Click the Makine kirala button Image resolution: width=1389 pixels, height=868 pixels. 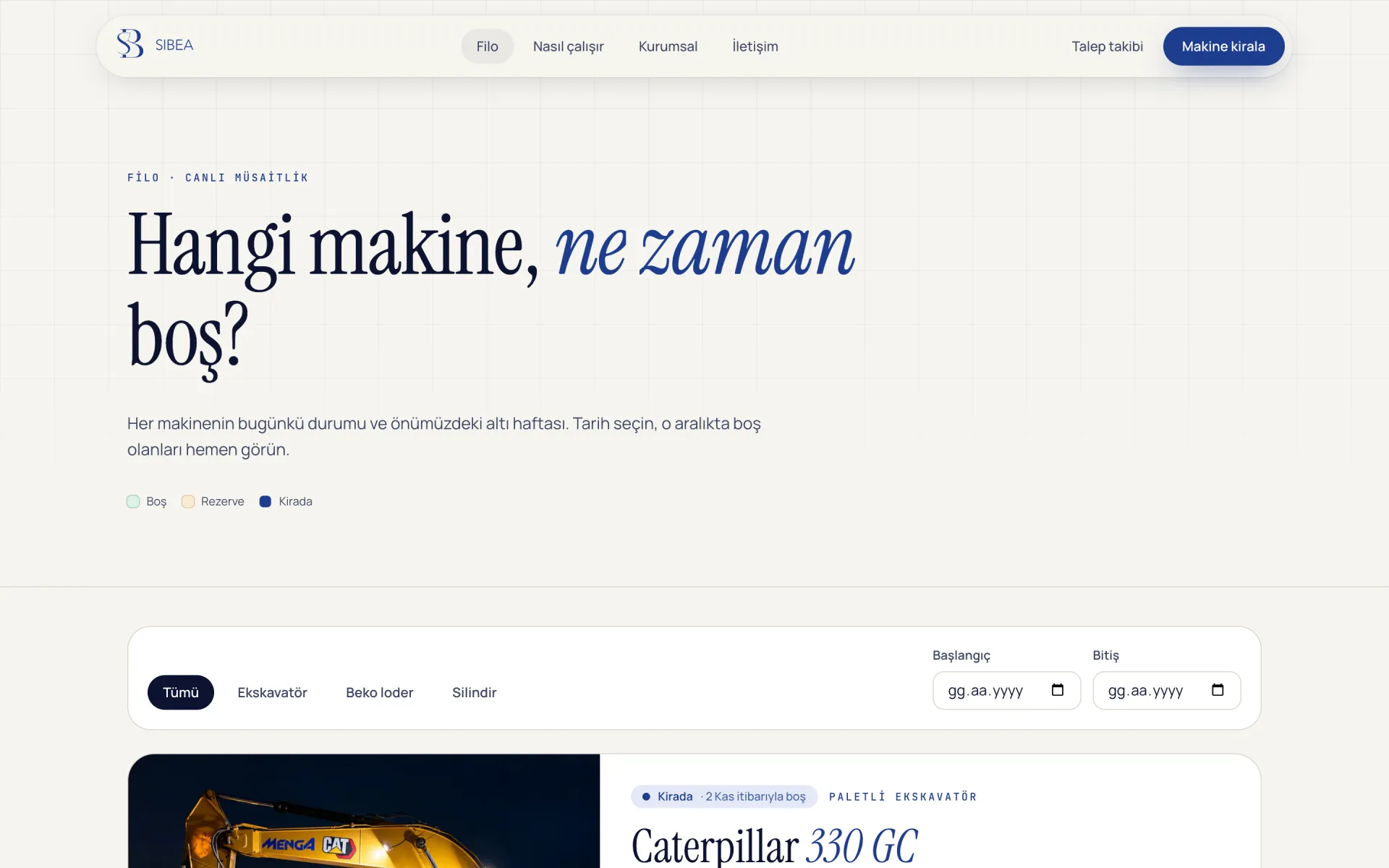1223,46
